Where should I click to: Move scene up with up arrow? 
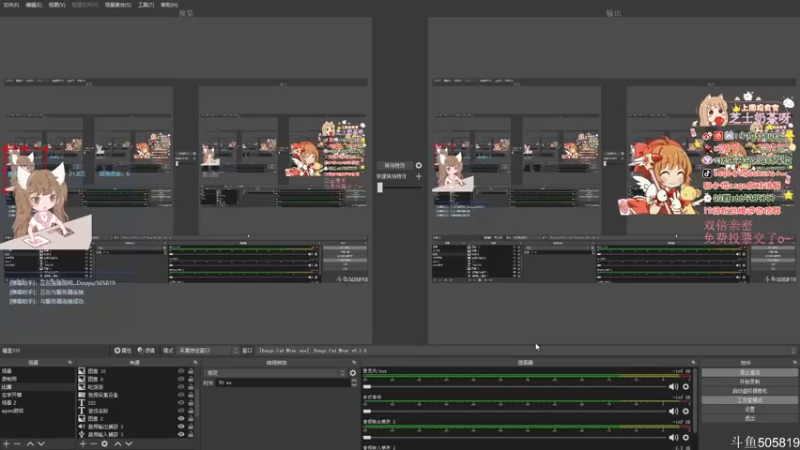tap(30, 444)
